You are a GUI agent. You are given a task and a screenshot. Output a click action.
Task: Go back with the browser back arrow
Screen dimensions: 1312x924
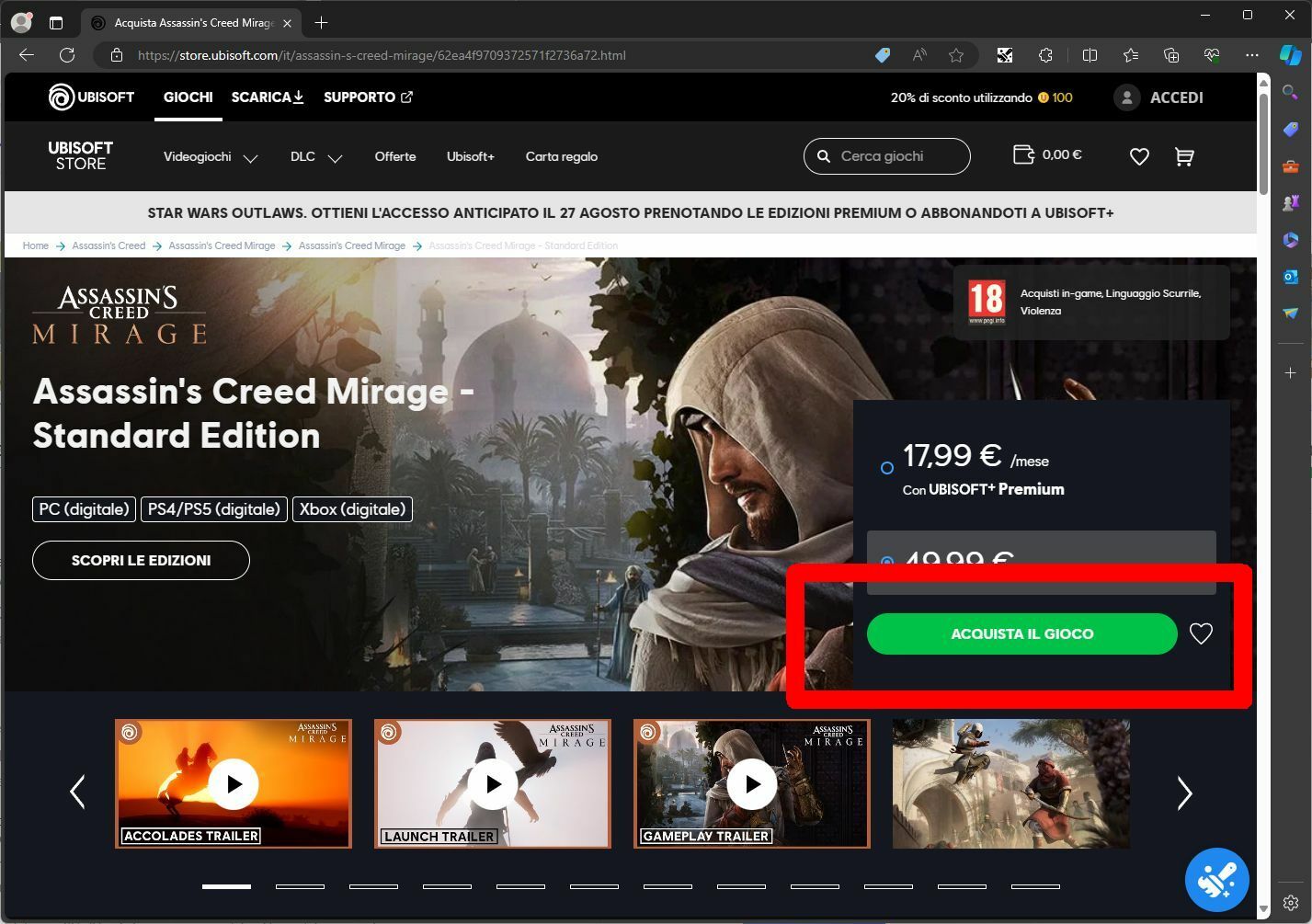(x=27, y=55)
